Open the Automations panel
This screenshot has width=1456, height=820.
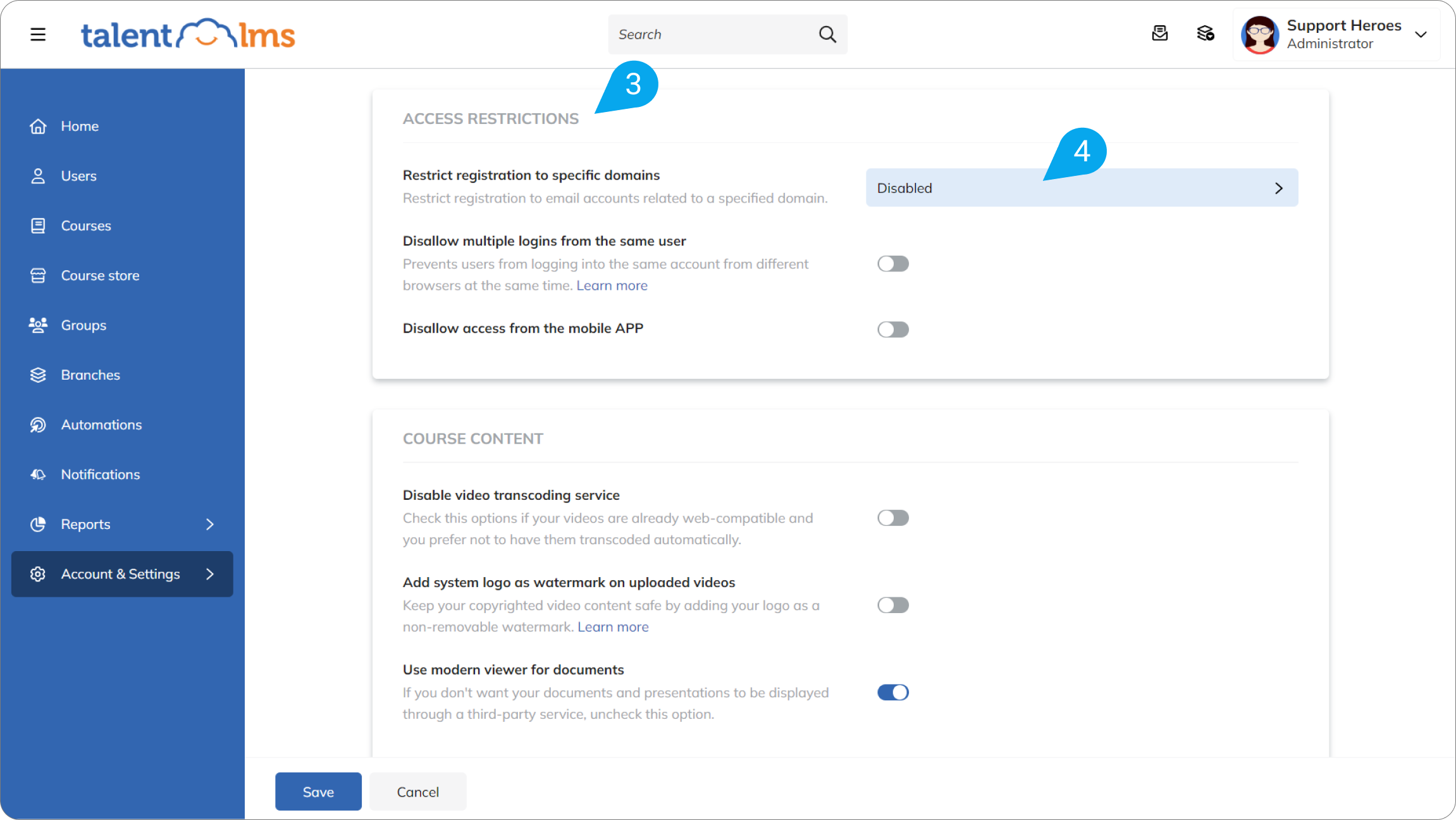click(101, 425)
